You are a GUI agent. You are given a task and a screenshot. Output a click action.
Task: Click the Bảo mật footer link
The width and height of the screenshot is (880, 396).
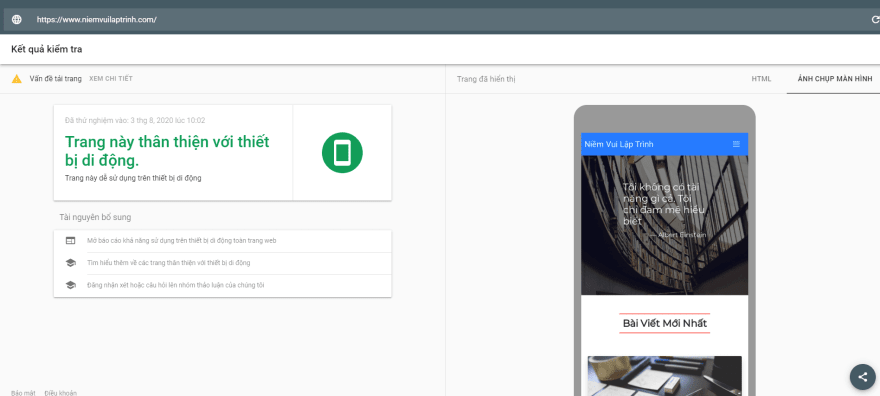(x=23, y=393)
